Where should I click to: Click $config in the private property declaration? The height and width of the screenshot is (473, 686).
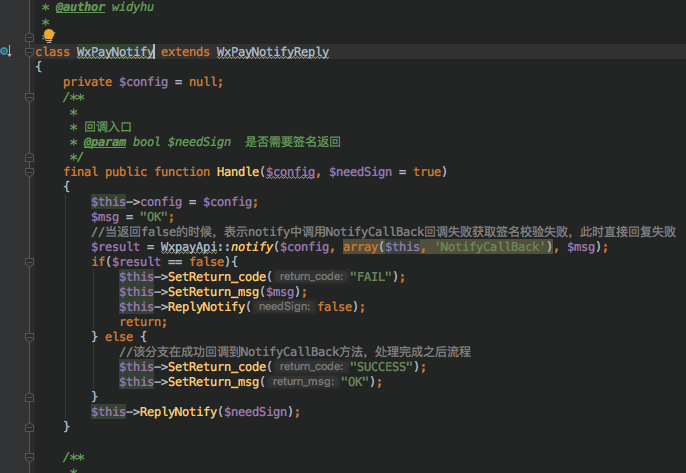(x=144, y=82)
